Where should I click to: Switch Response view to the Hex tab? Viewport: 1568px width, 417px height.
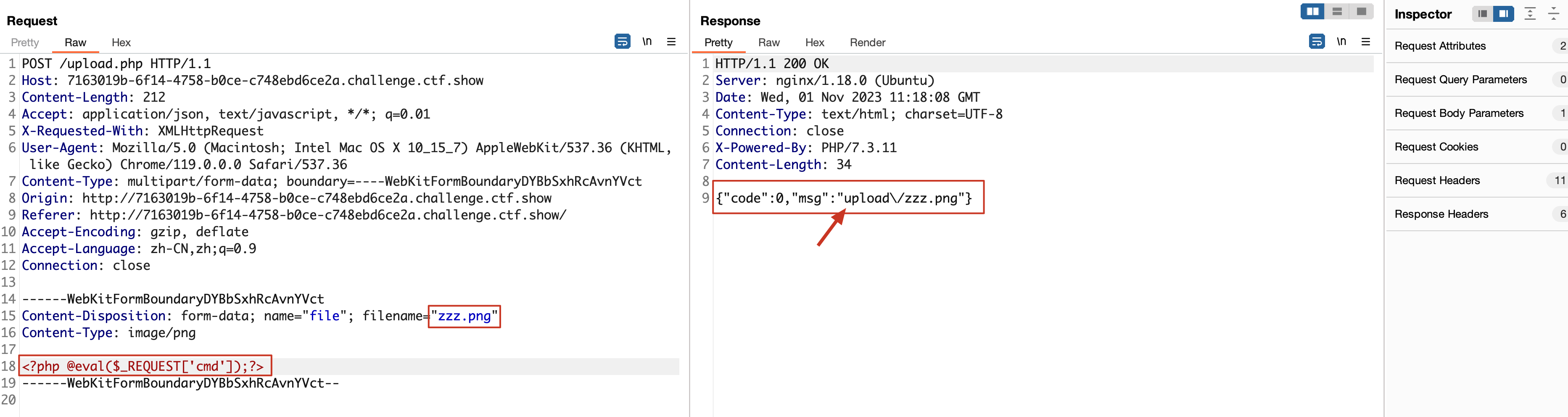click(814, 42)
